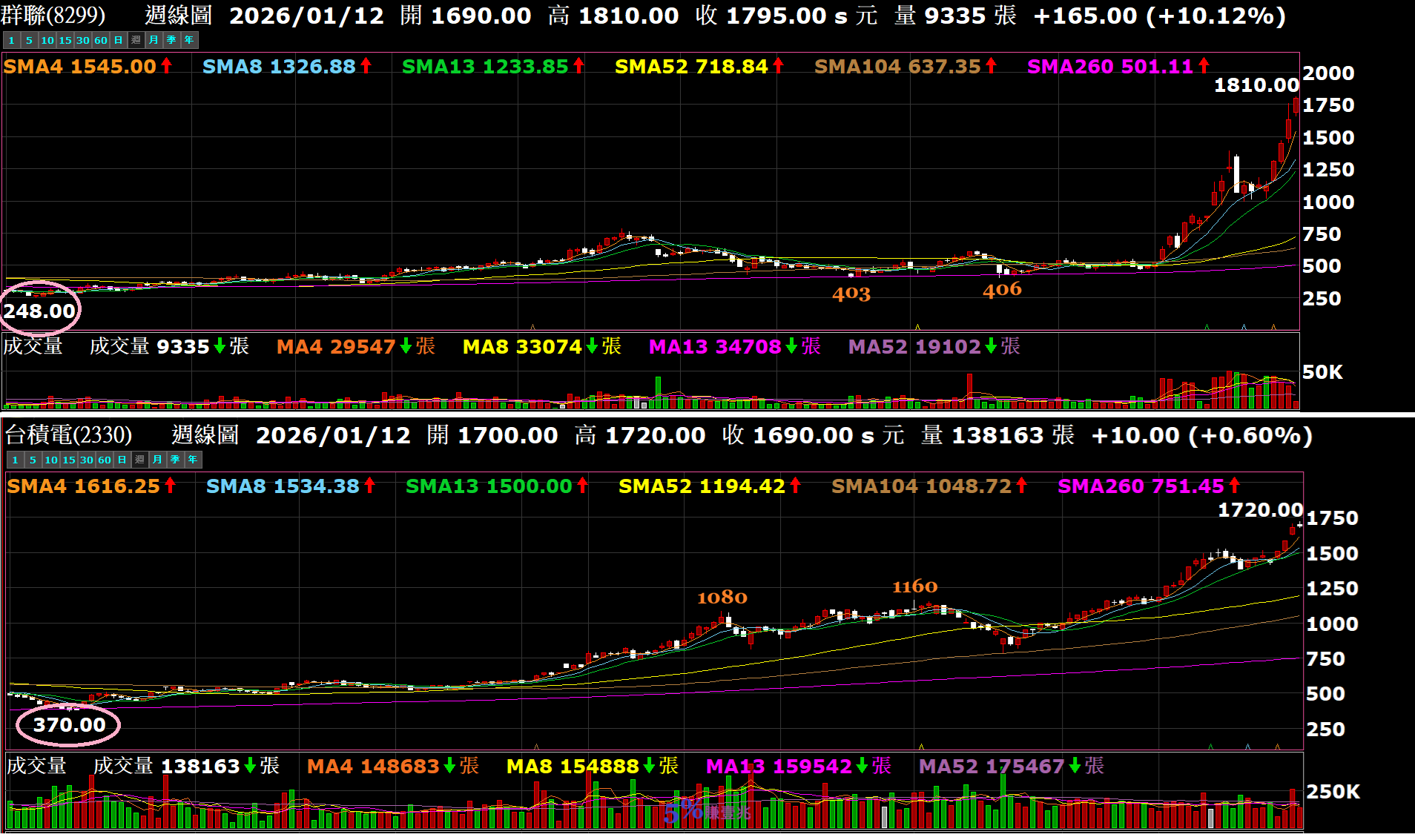Switch the 群聯 chart to 月 (monthly)
The height and width of the screenshot is (840, 1415).
pyautogui.click(x=154, y=40)
